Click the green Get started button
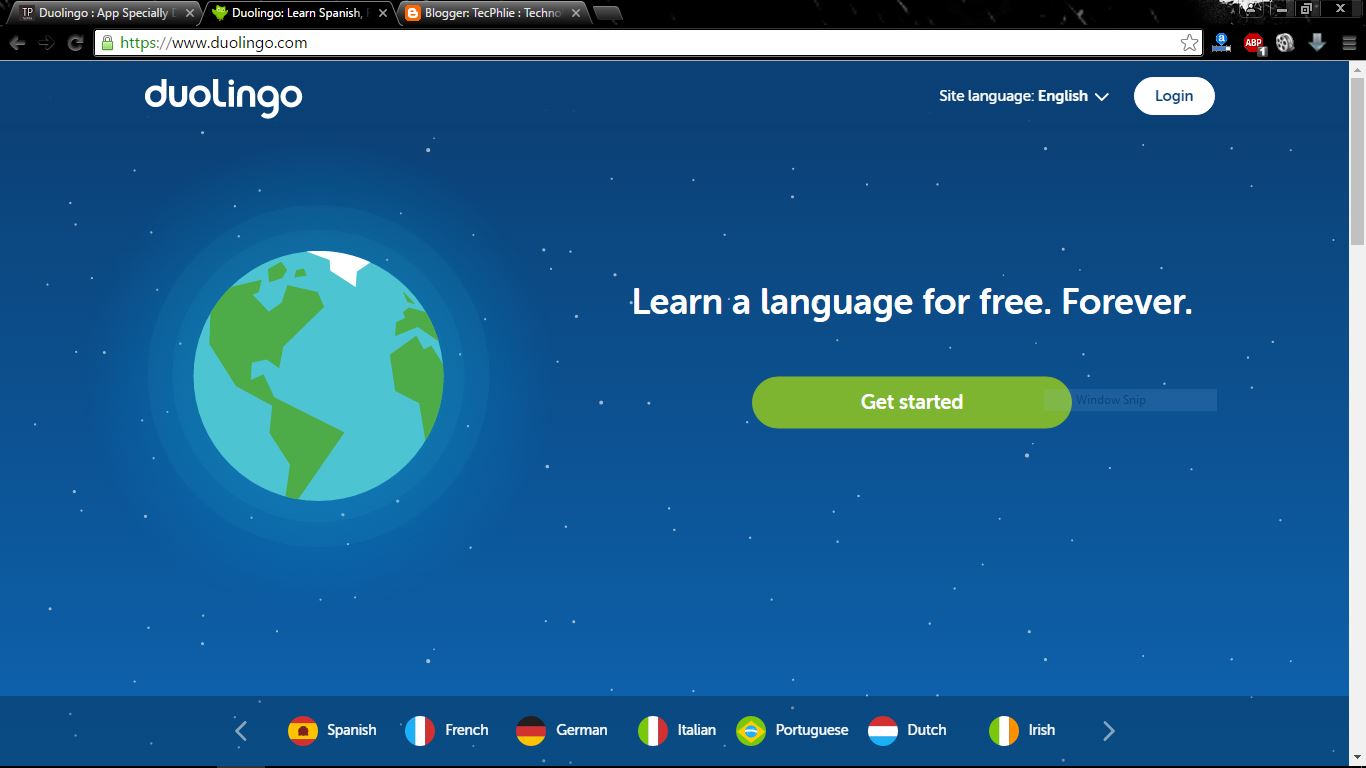 [912, 402]
